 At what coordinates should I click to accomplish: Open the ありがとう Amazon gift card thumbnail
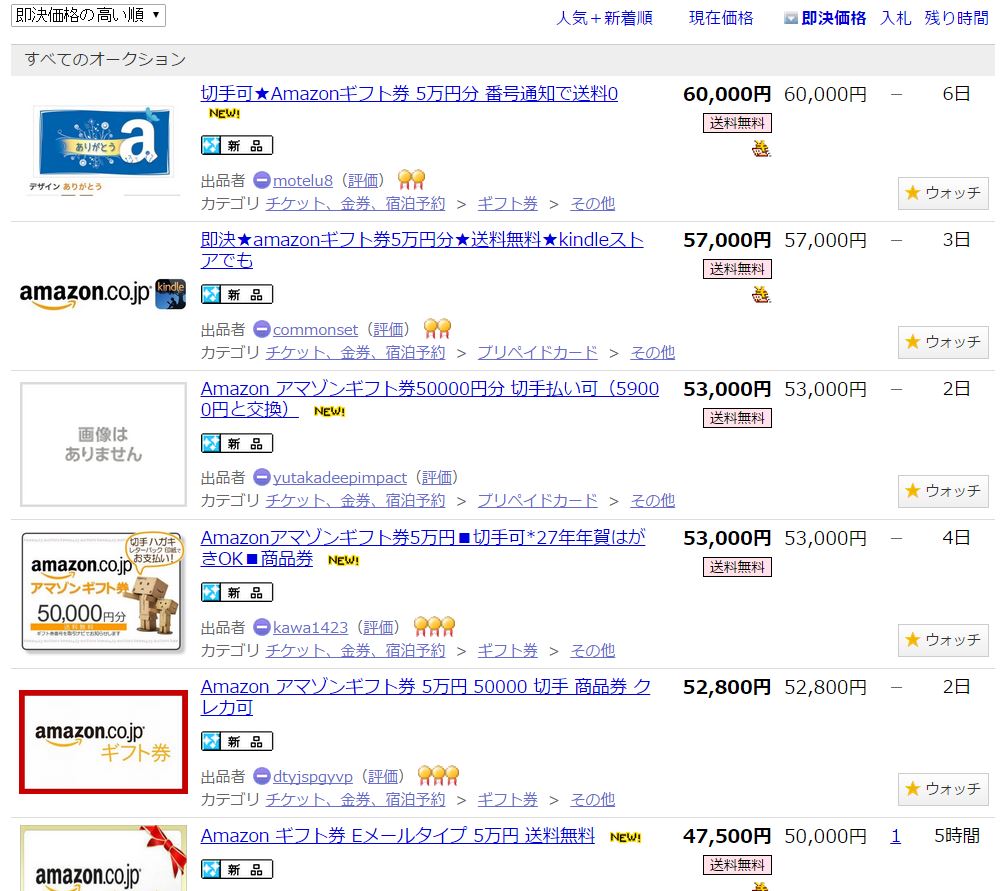tap(104, 150)
